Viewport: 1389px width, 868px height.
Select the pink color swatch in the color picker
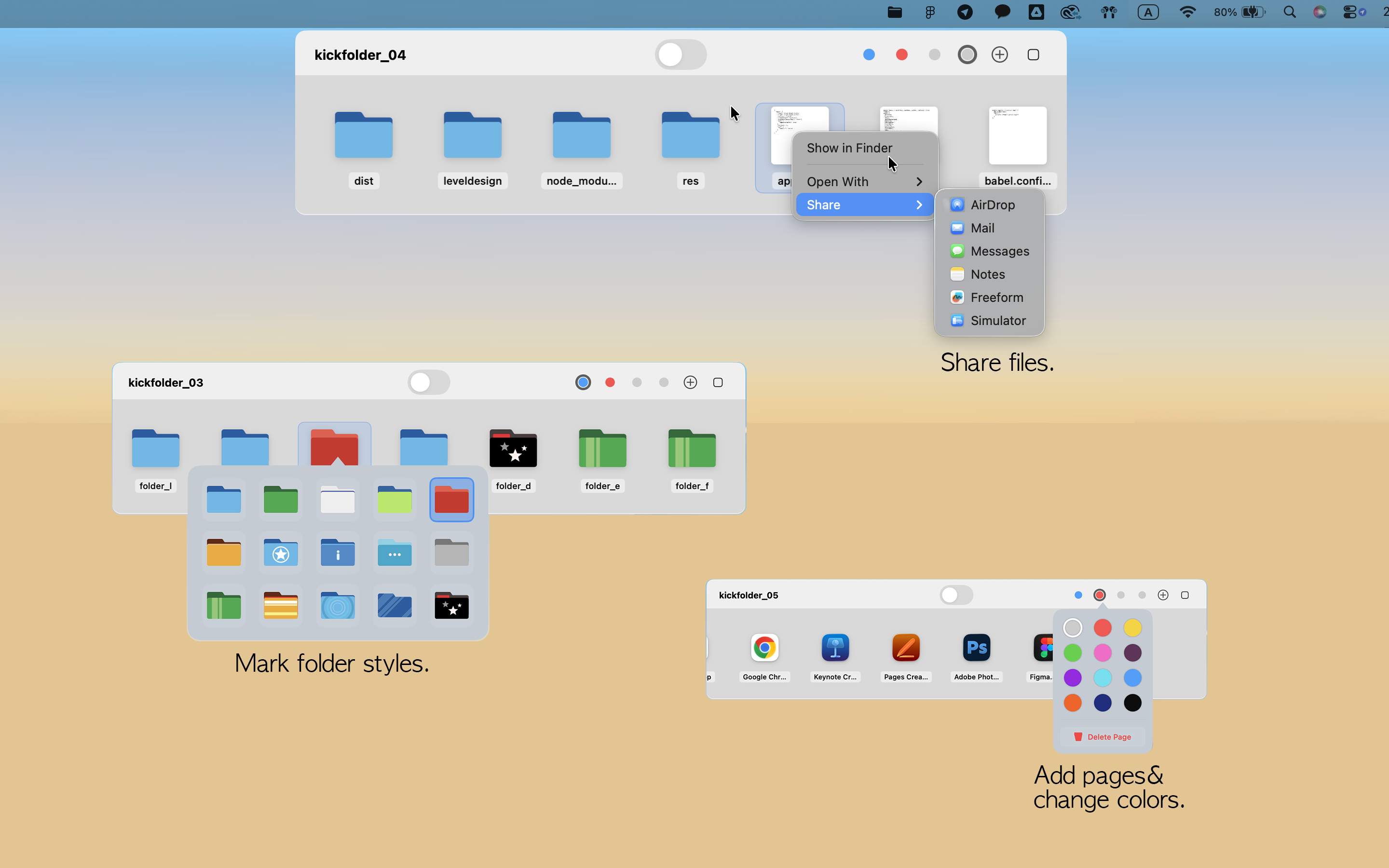pyautogui.click(x=1102, y=653)
